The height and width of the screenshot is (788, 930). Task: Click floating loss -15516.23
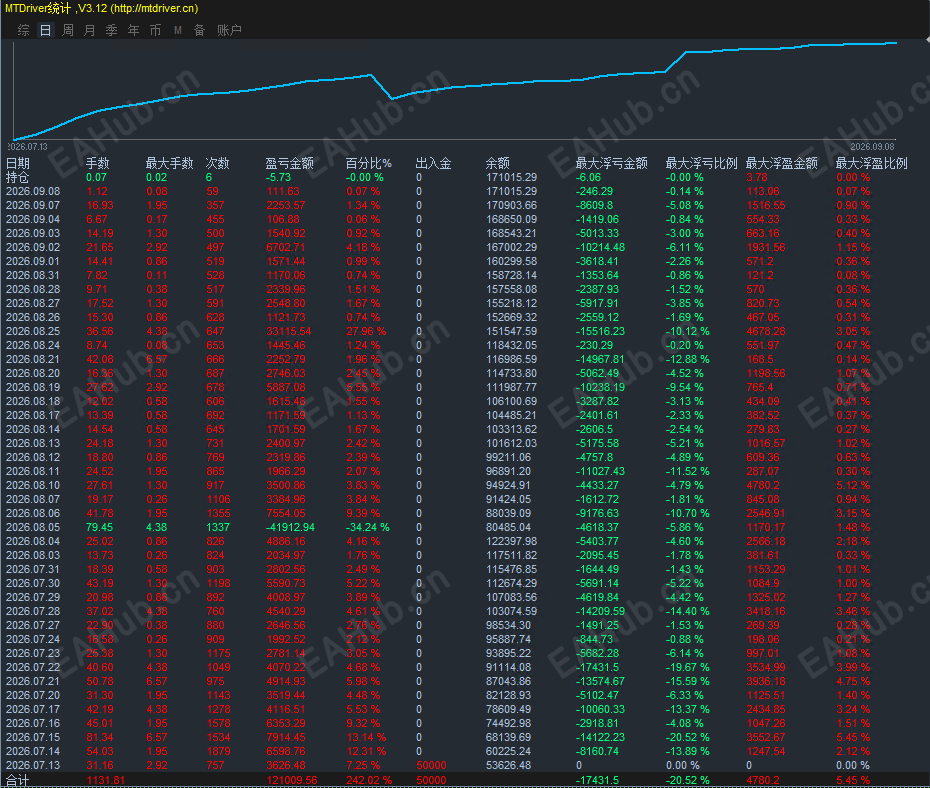coord(600,331)
